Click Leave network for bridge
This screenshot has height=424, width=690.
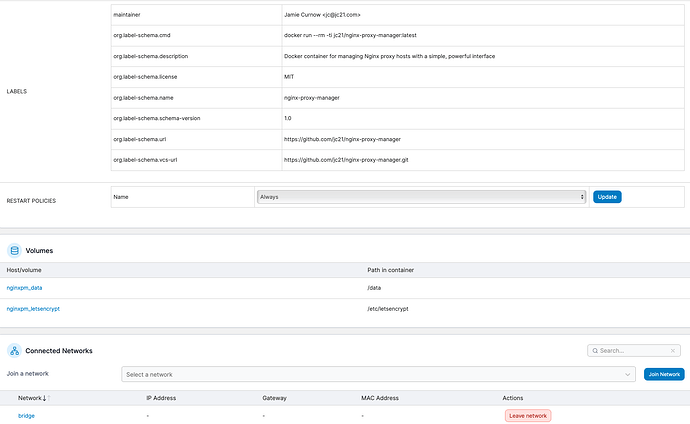[x=528, y=415]
